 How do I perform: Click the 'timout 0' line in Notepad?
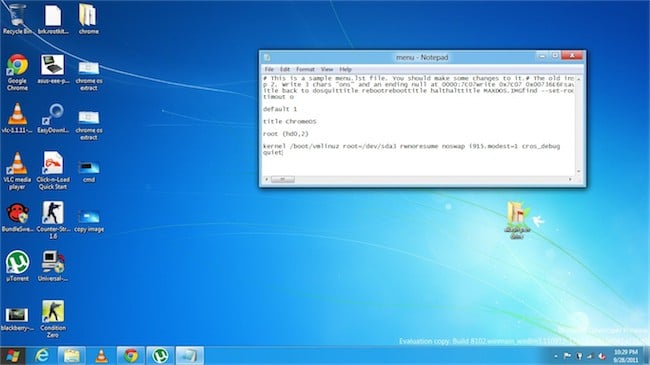click(x=278, y=97)
